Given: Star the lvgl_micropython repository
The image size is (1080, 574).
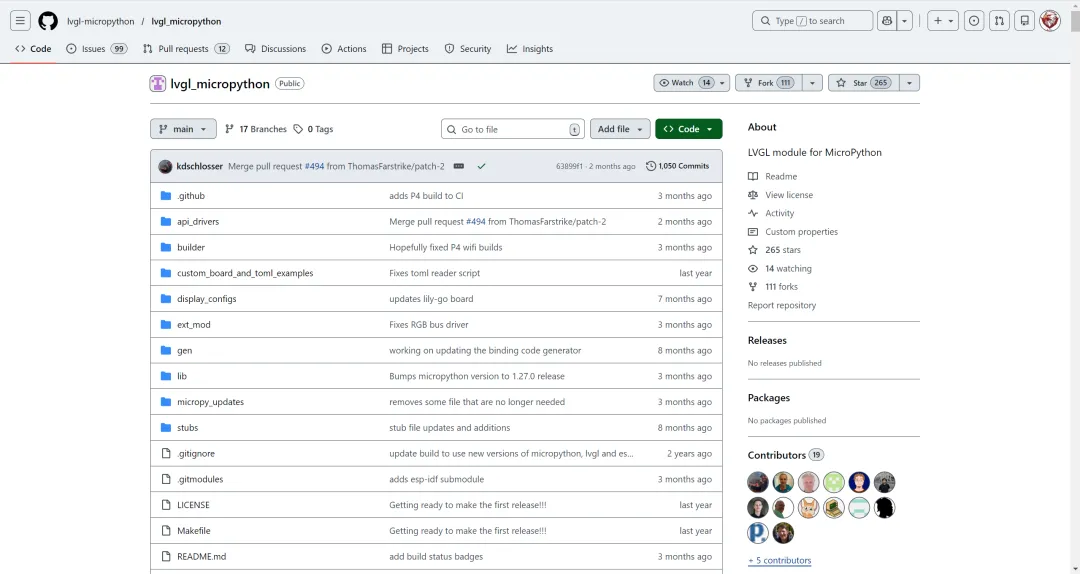Looking at the screenshot, I should (862, 83).
